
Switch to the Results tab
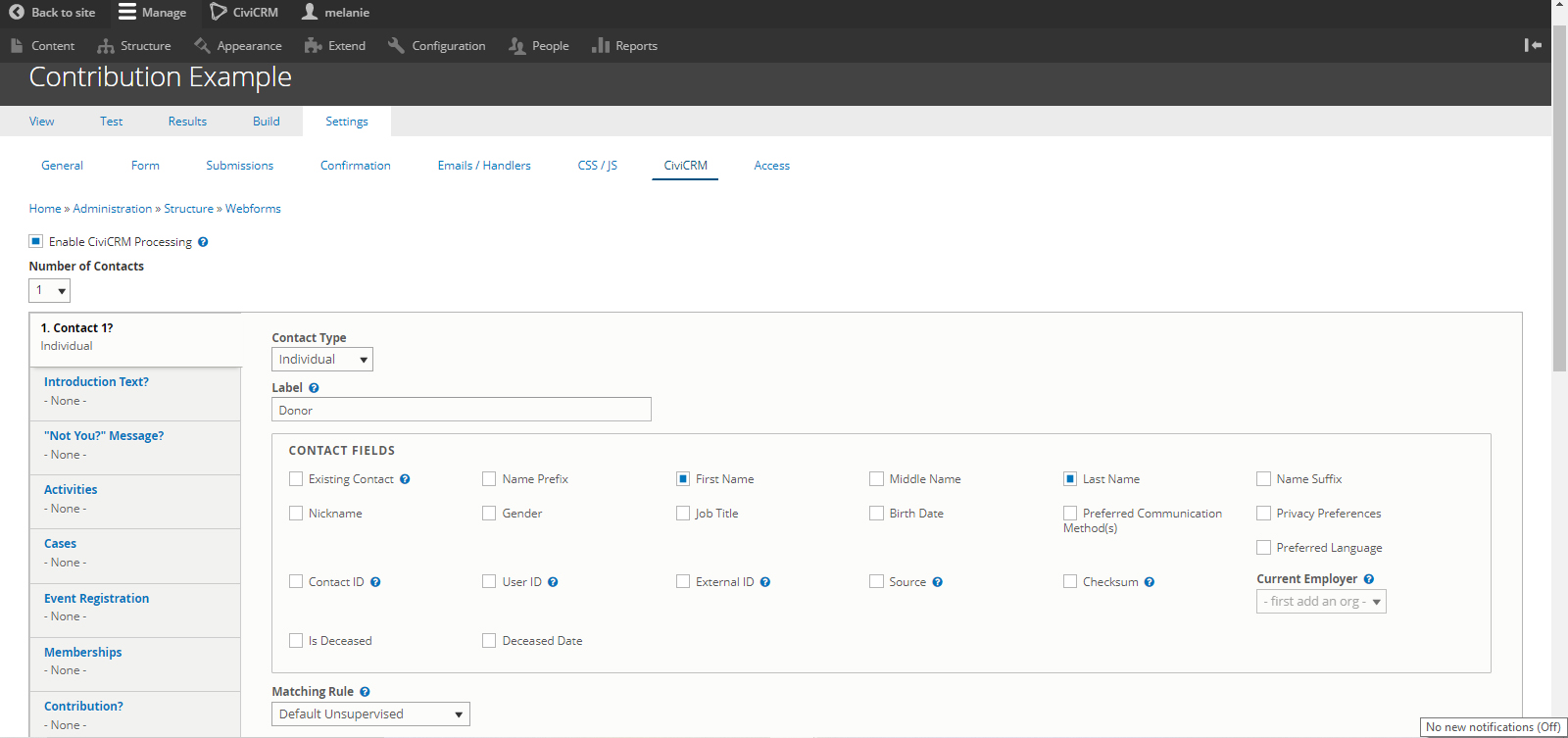click(187, 122)
